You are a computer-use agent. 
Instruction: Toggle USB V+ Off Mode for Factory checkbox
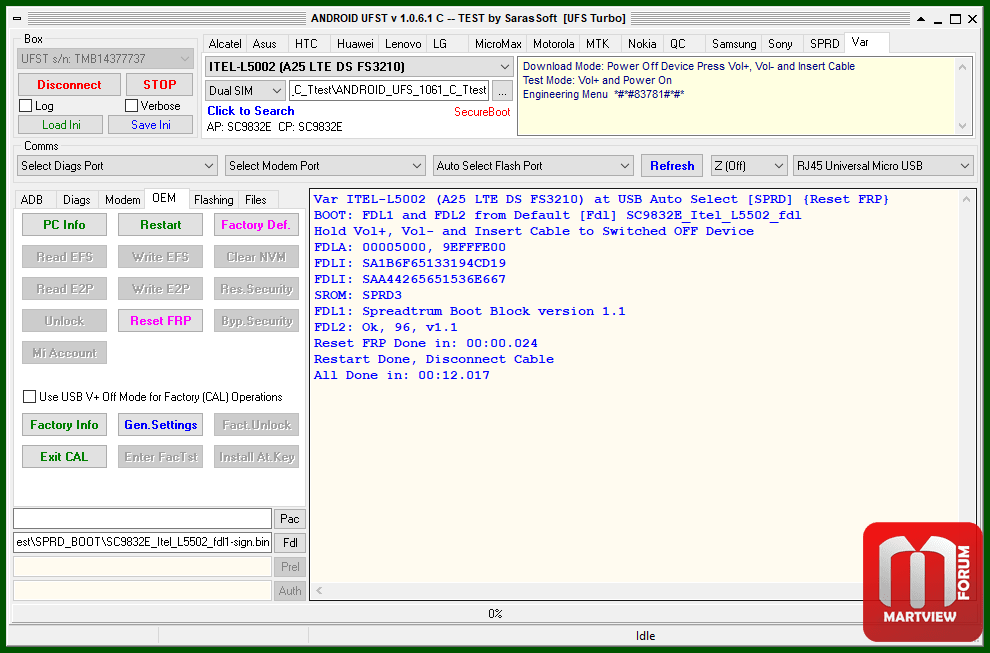(x=29, y=397)
